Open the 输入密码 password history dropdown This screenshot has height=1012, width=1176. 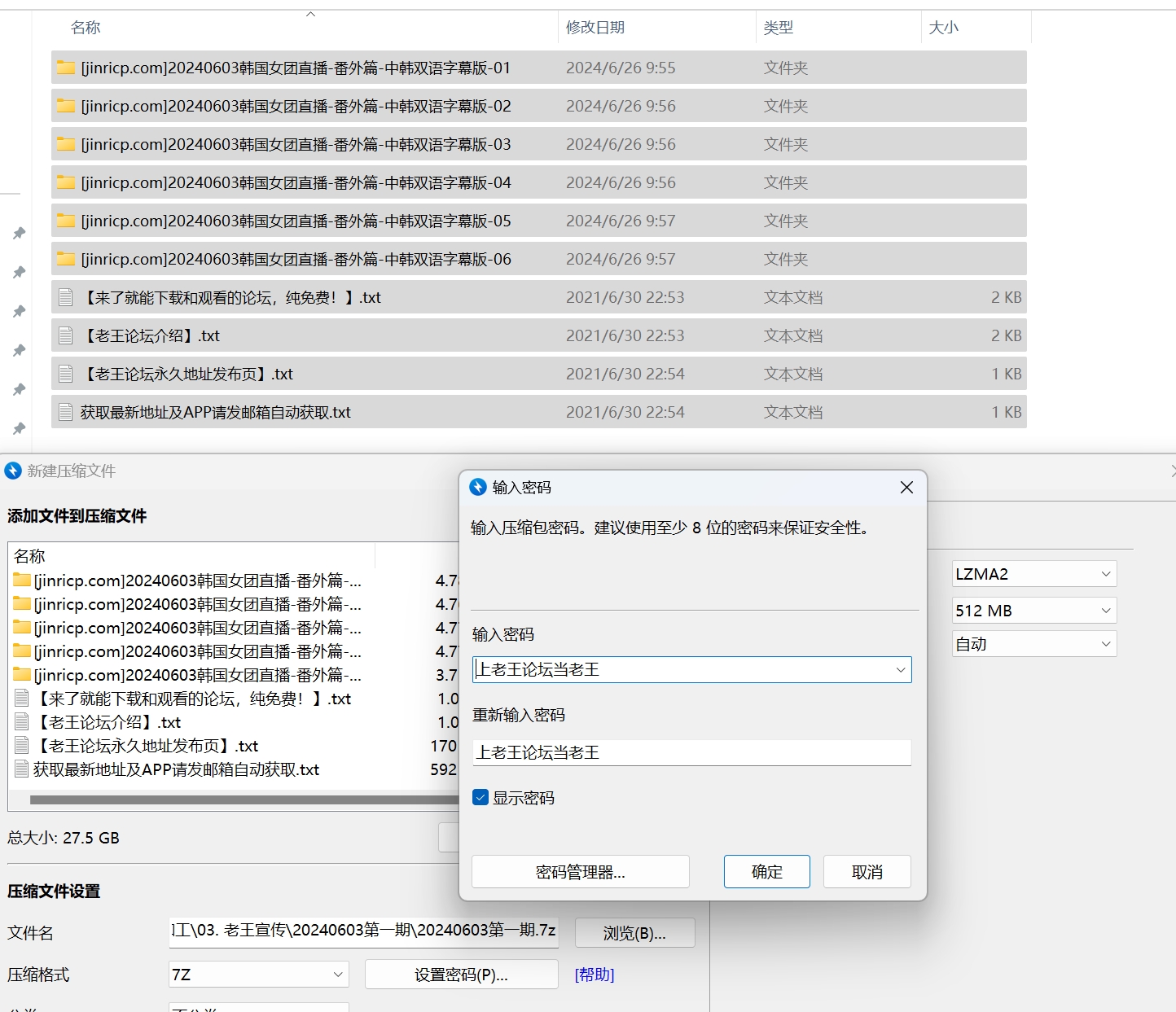[x=901, y=670]
